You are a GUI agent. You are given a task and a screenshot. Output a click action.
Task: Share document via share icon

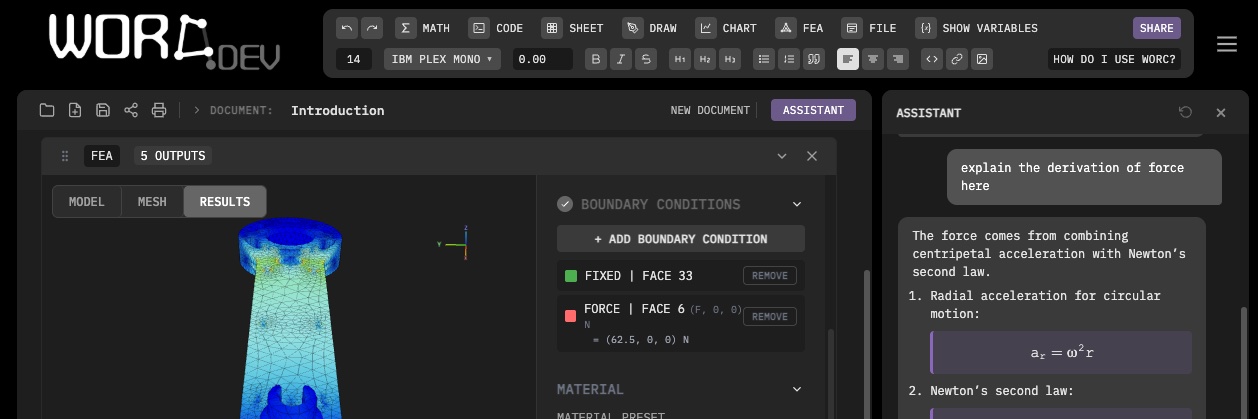pos(131,110)
